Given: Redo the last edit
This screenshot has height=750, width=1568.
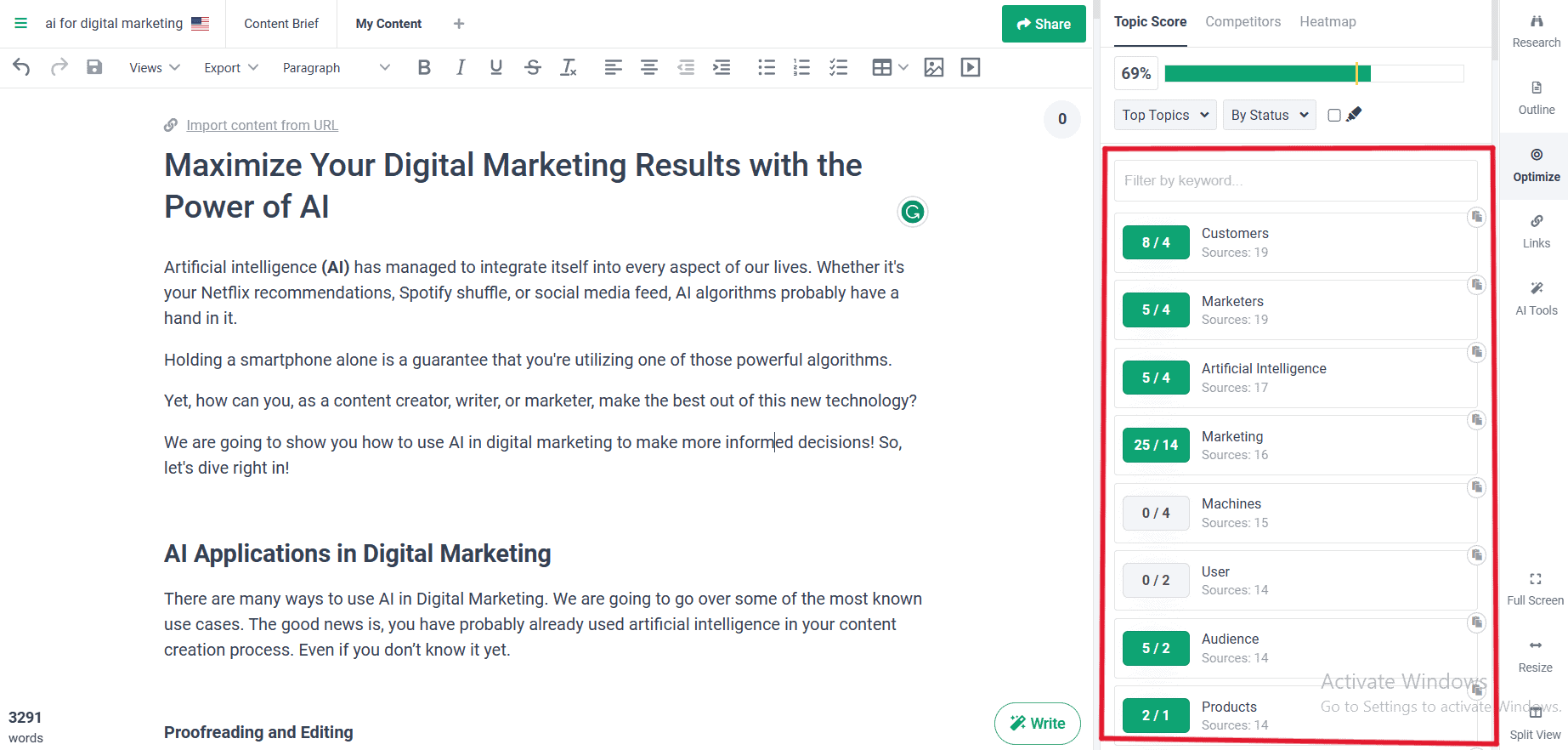Looking at the screenshot, I should pyautogui.click(x=59, y=67).
